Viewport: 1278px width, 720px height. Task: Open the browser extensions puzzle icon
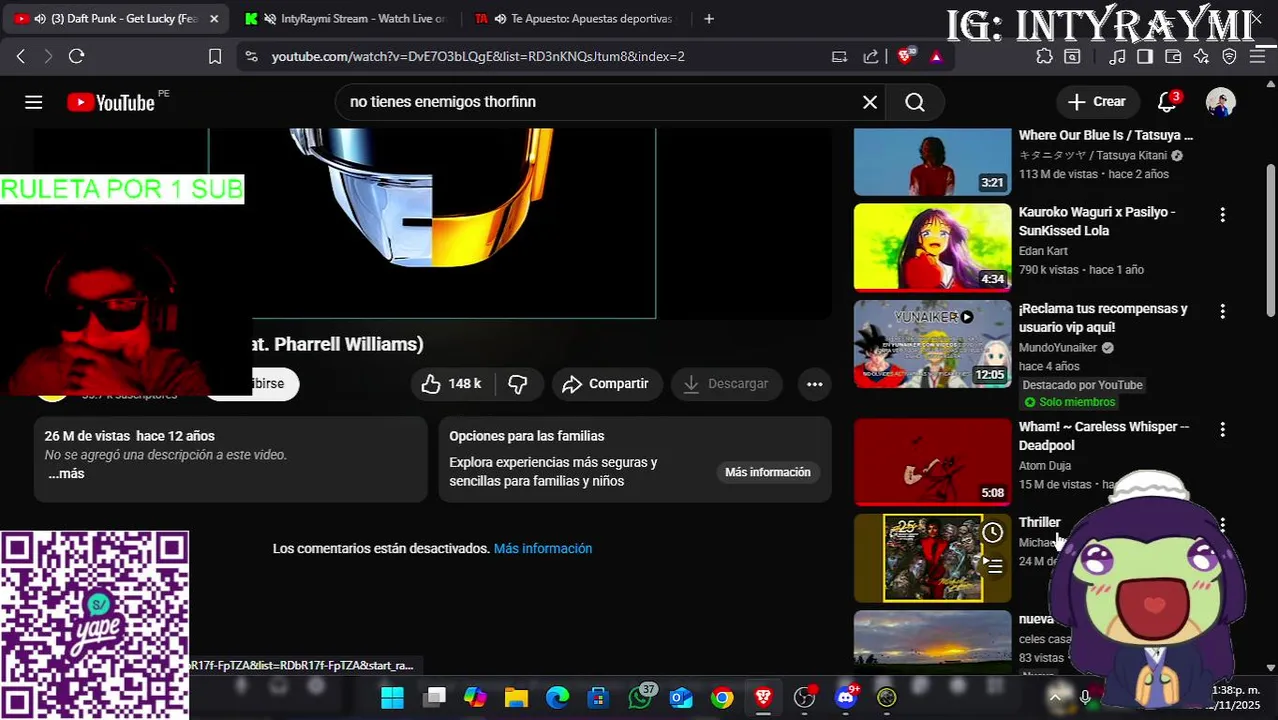pyautogui.click(x=1044, y=56)
